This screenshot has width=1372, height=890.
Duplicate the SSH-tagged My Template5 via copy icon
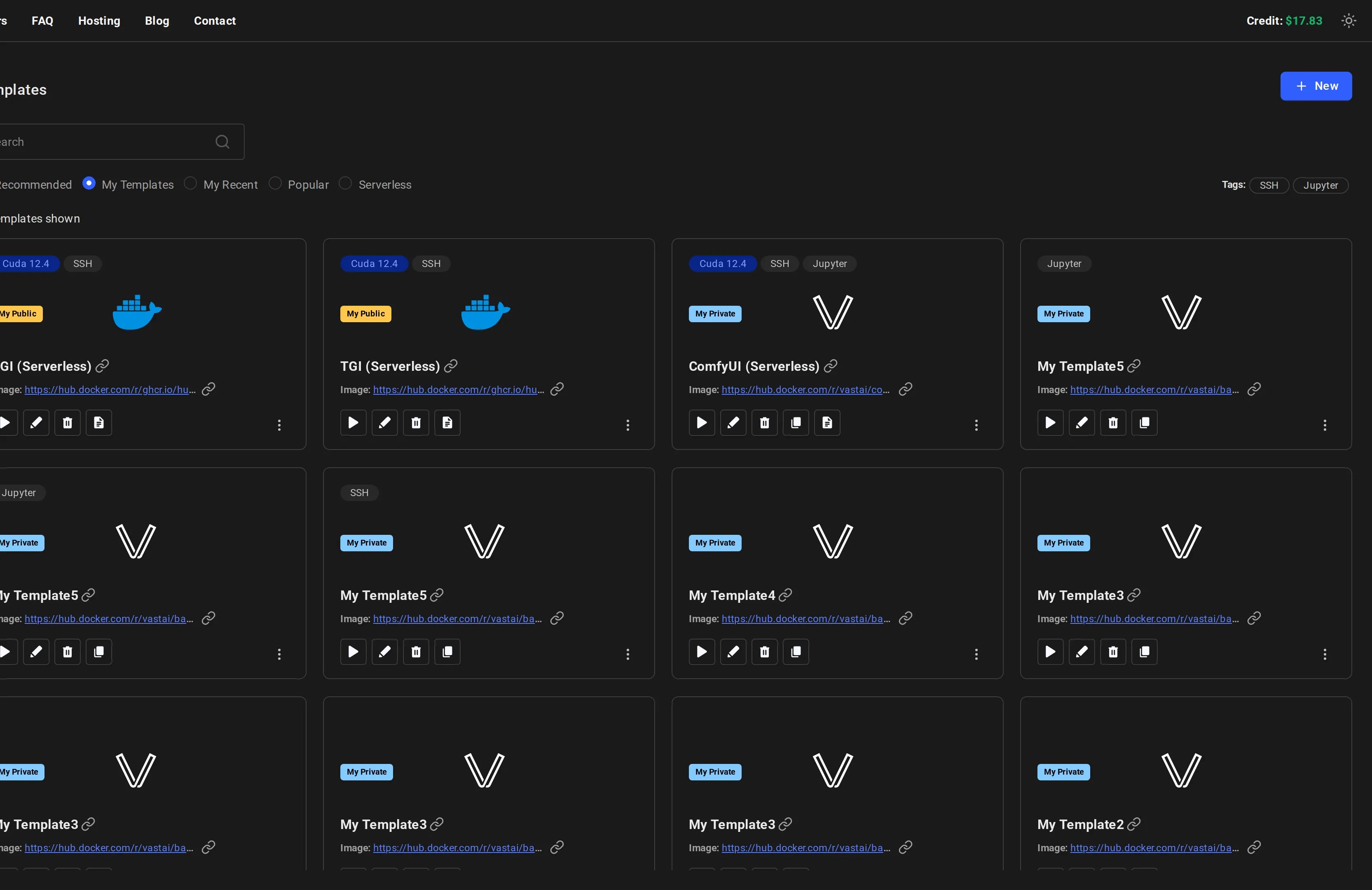coord(447,651)
